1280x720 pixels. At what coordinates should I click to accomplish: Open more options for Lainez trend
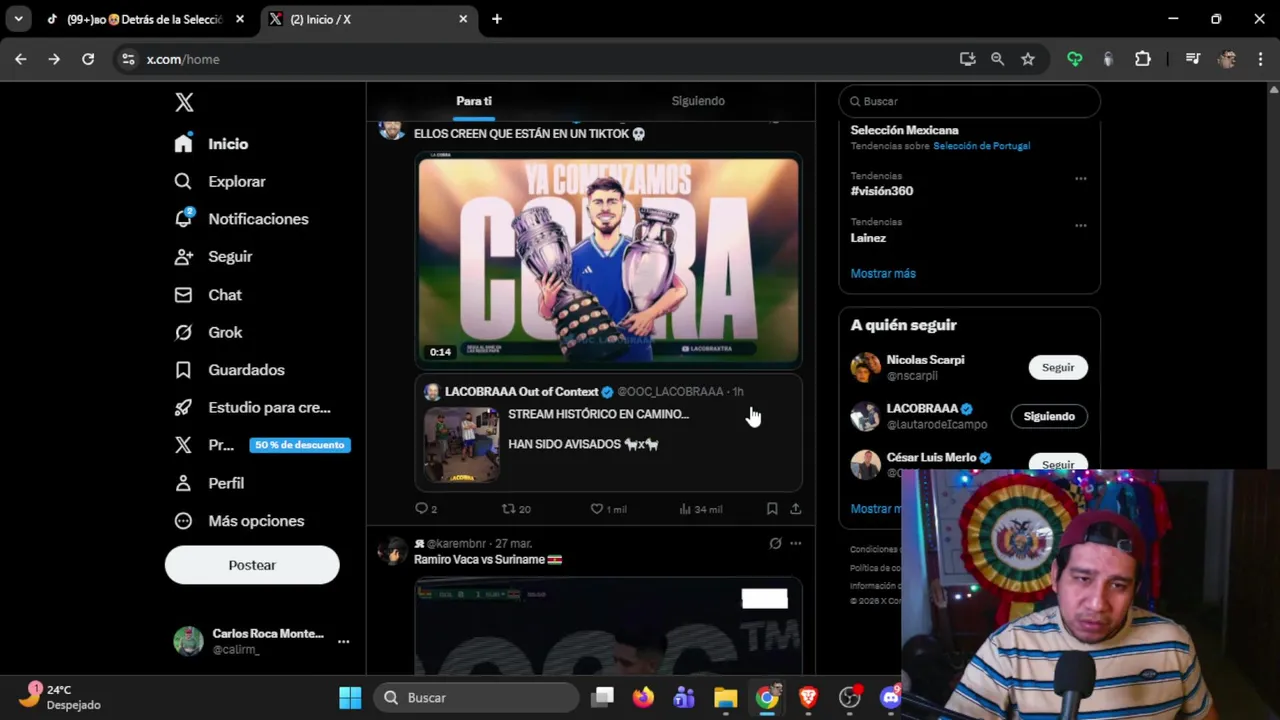tap(1081, 225)
